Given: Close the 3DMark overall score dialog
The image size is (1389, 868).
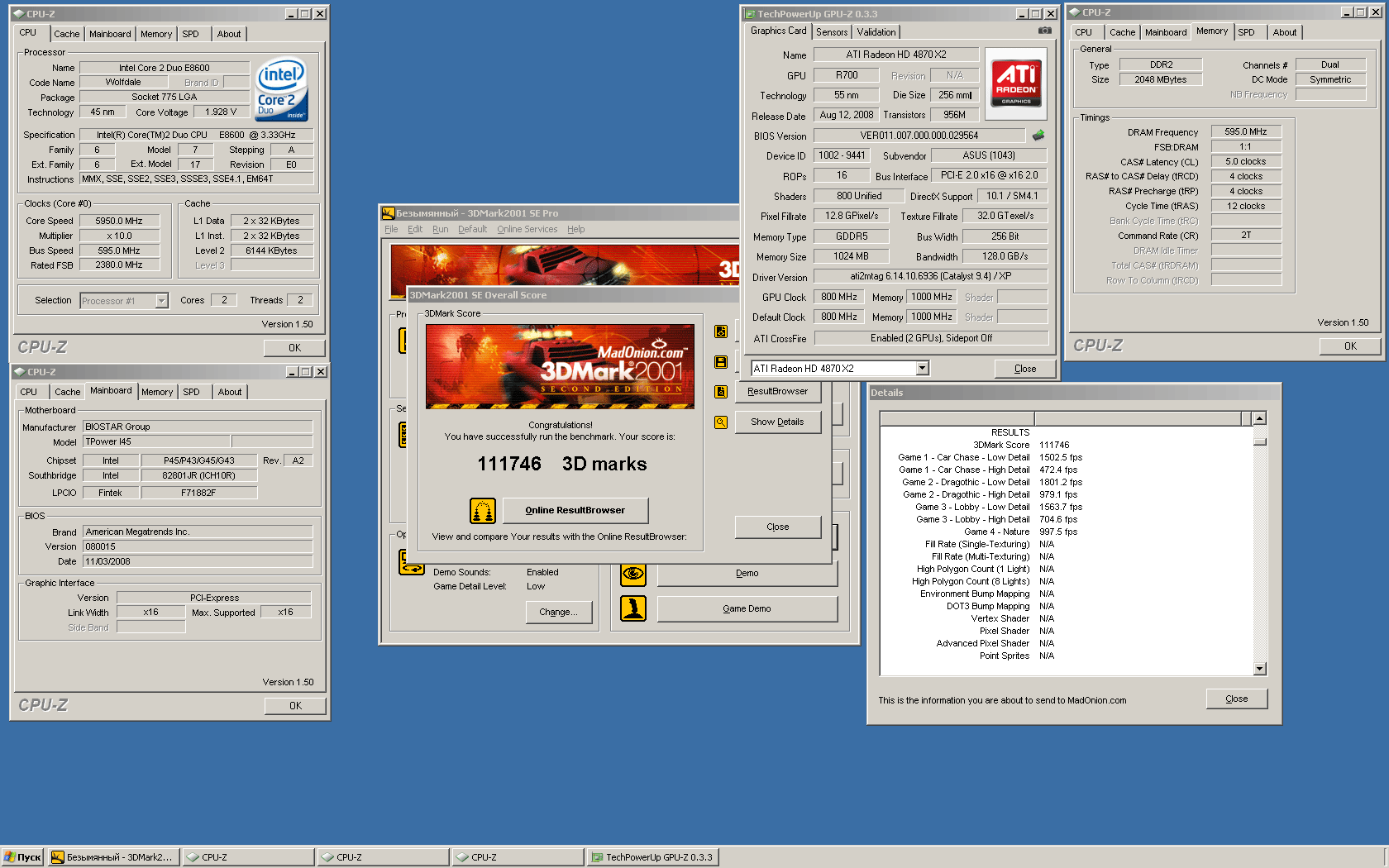Looking at the screenshot, I should [x=777, y=527].
